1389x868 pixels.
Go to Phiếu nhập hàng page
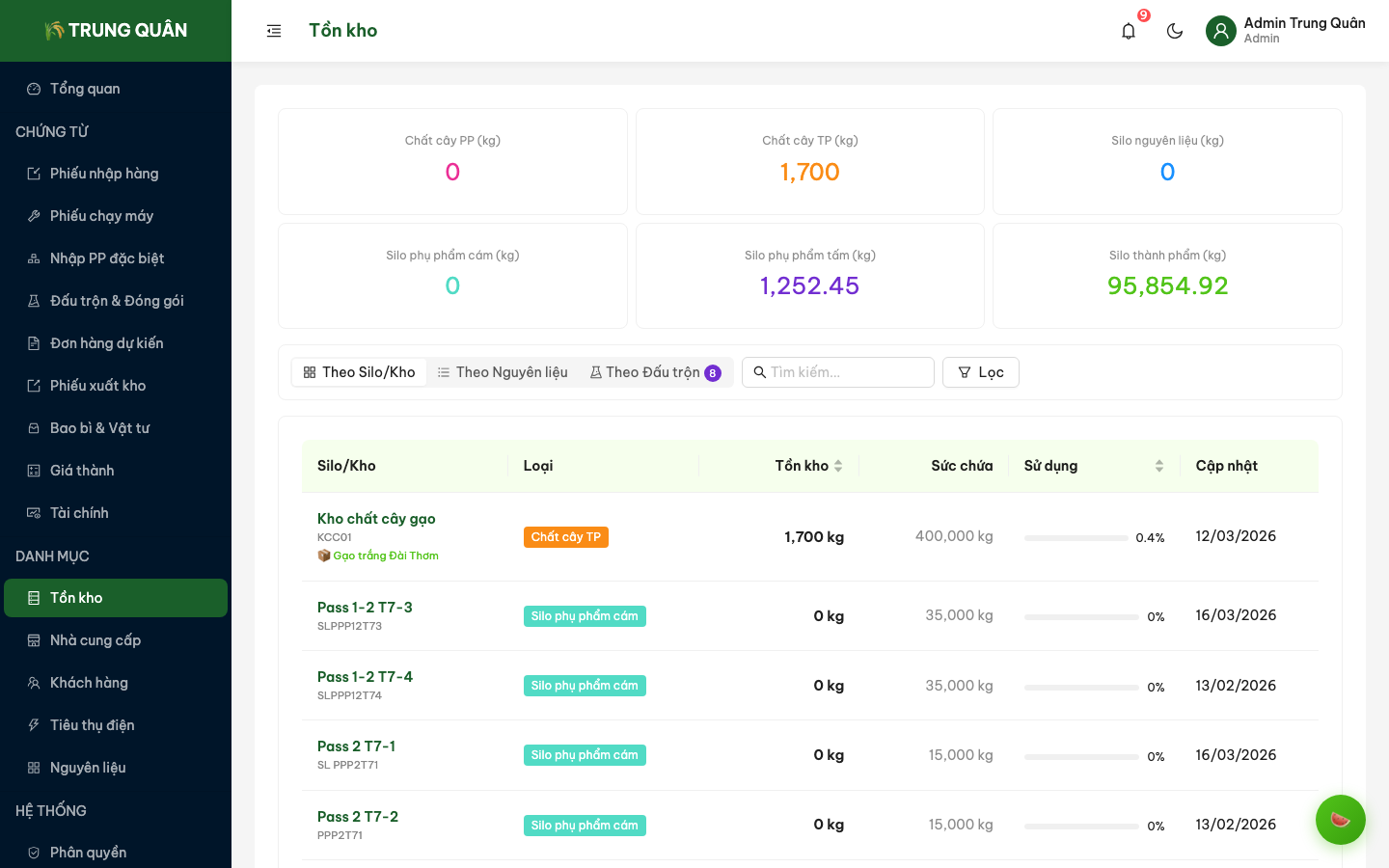(x=104, y=174)
